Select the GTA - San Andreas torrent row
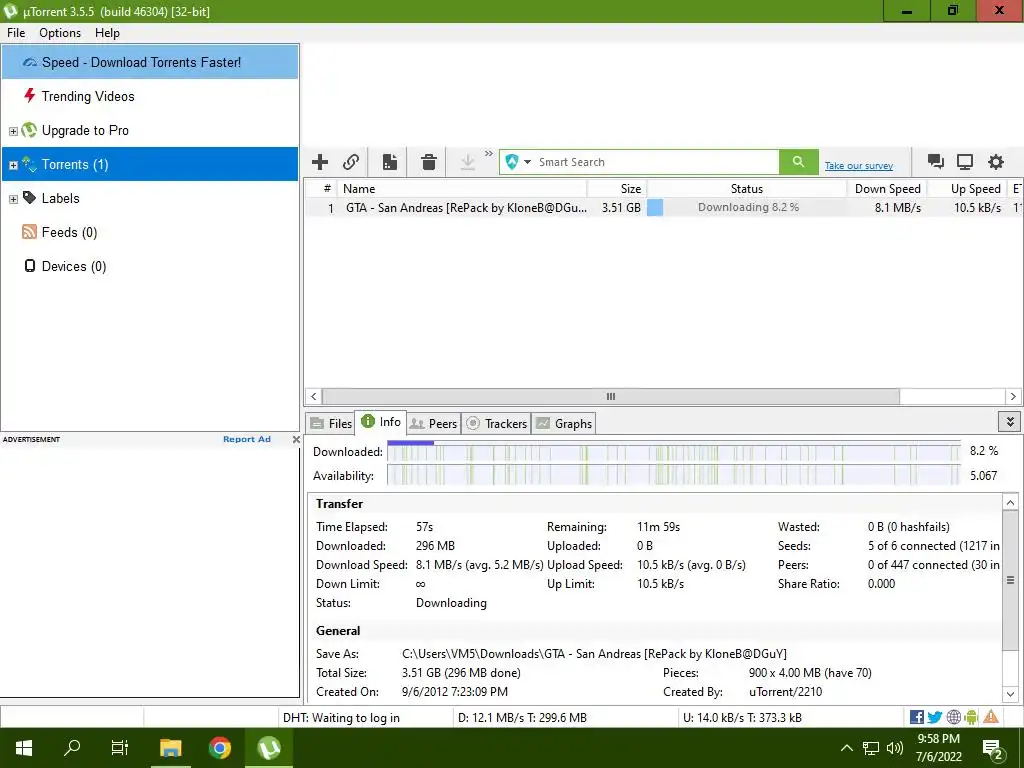This screenshot has width=1024, height=768. click(x=663, y=208)
